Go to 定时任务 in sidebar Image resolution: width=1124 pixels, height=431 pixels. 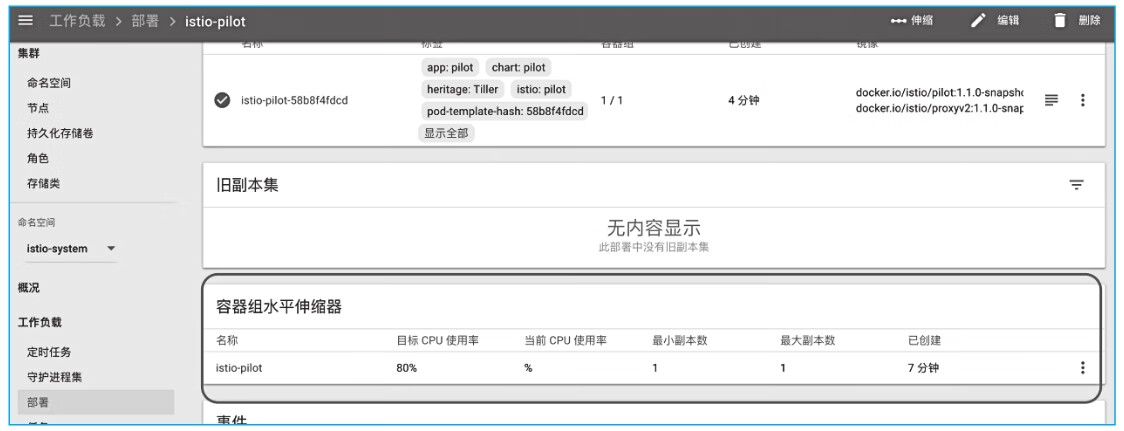coord(49,352)
